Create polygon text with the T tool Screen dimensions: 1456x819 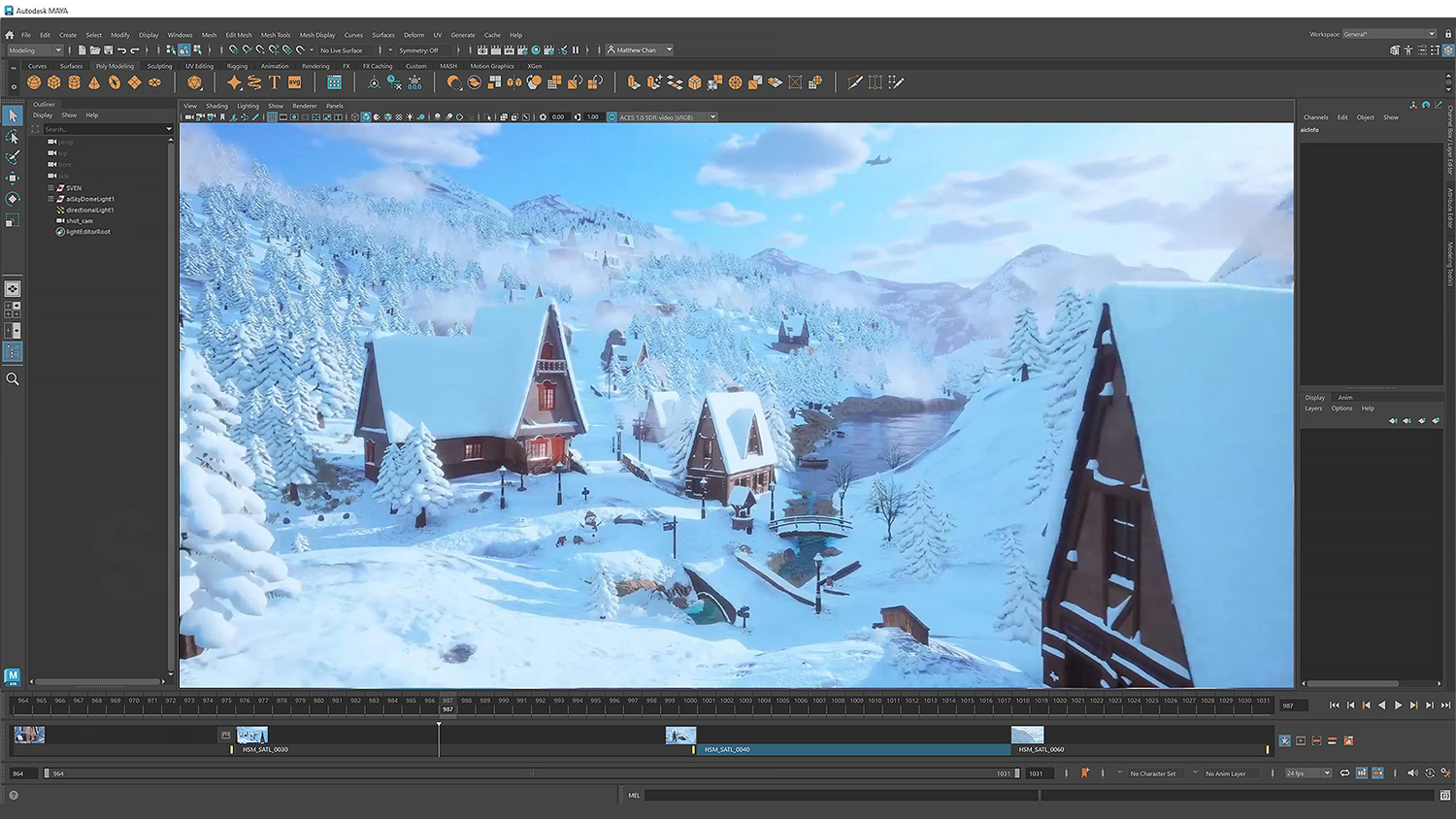[275, 83]
